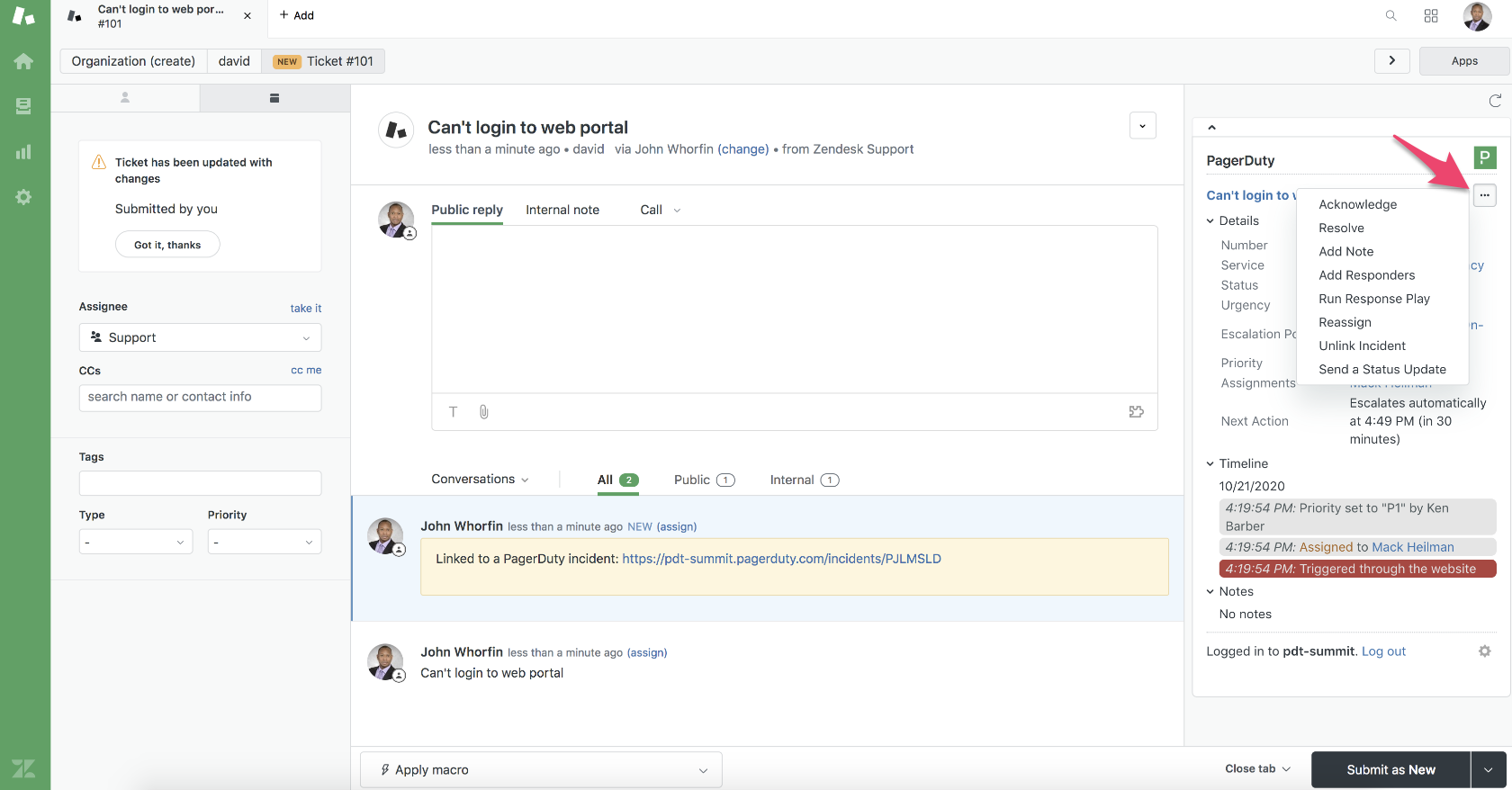This screenshot has height=790, width=1512.
Task: Click the search magnifier icon
Action: [1390, 15]
